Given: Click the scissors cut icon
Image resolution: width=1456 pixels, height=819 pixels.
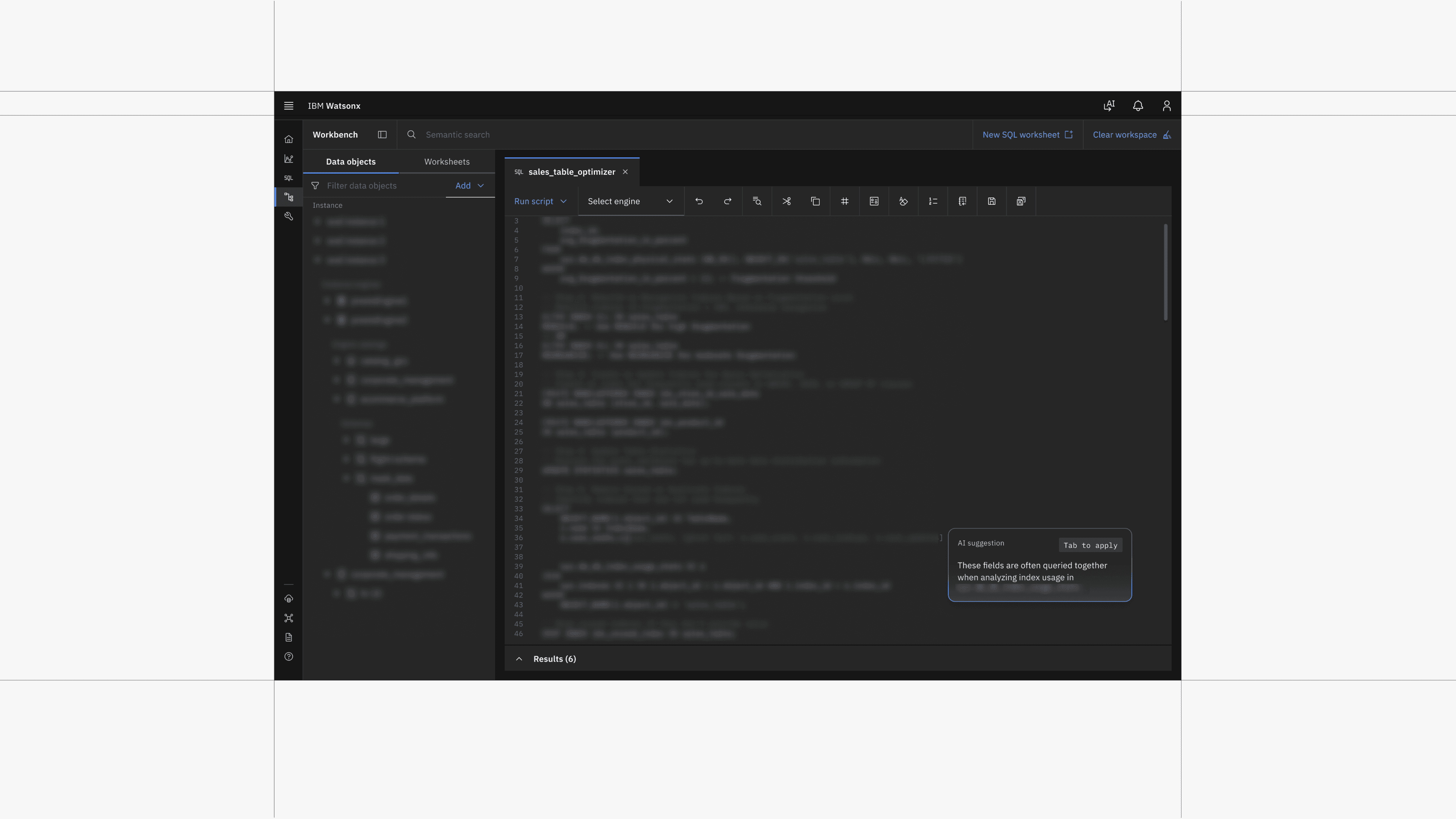Looking at the screenshot, I should click(787, 201).
